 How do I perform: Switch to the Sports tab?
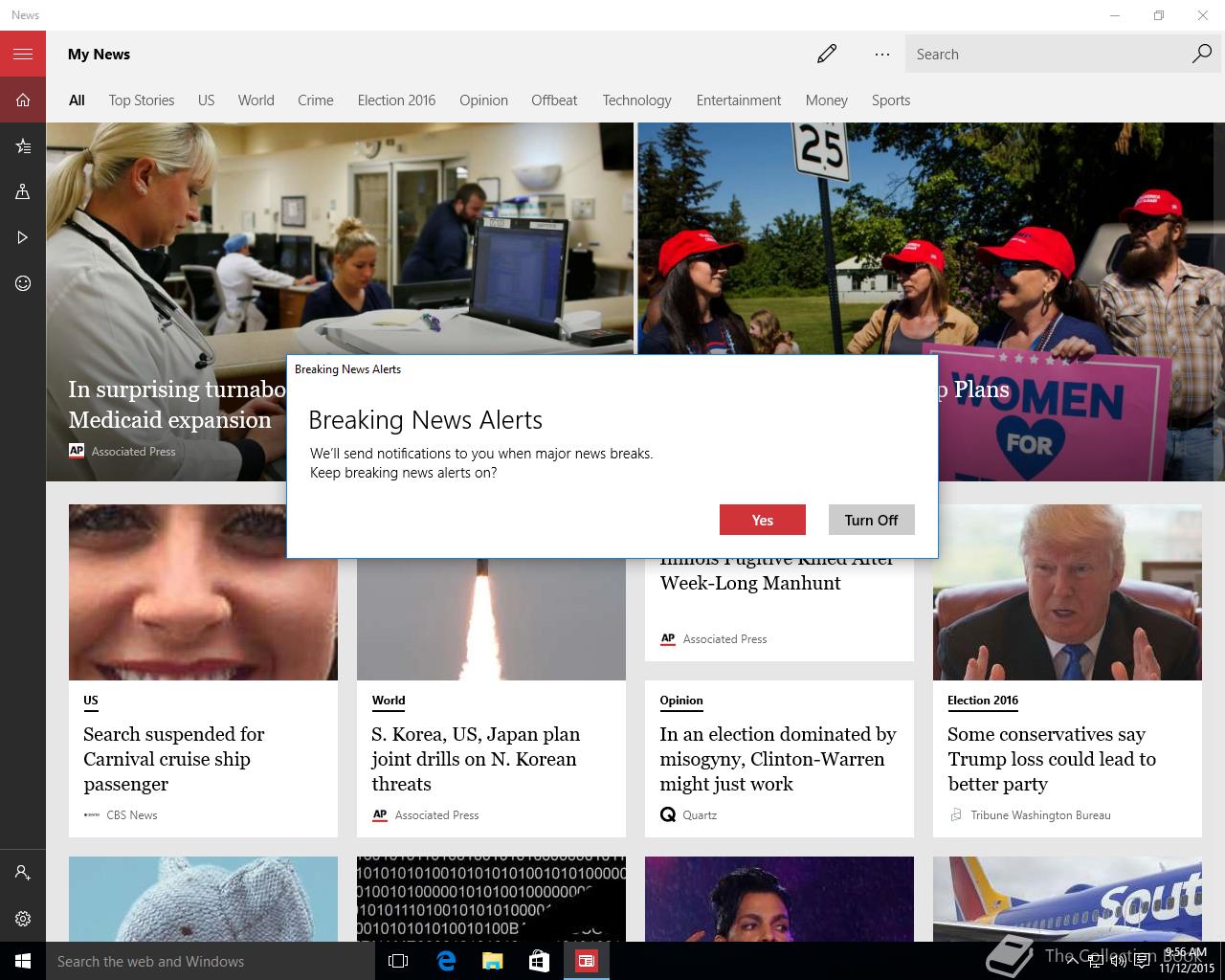pos(891,100)
